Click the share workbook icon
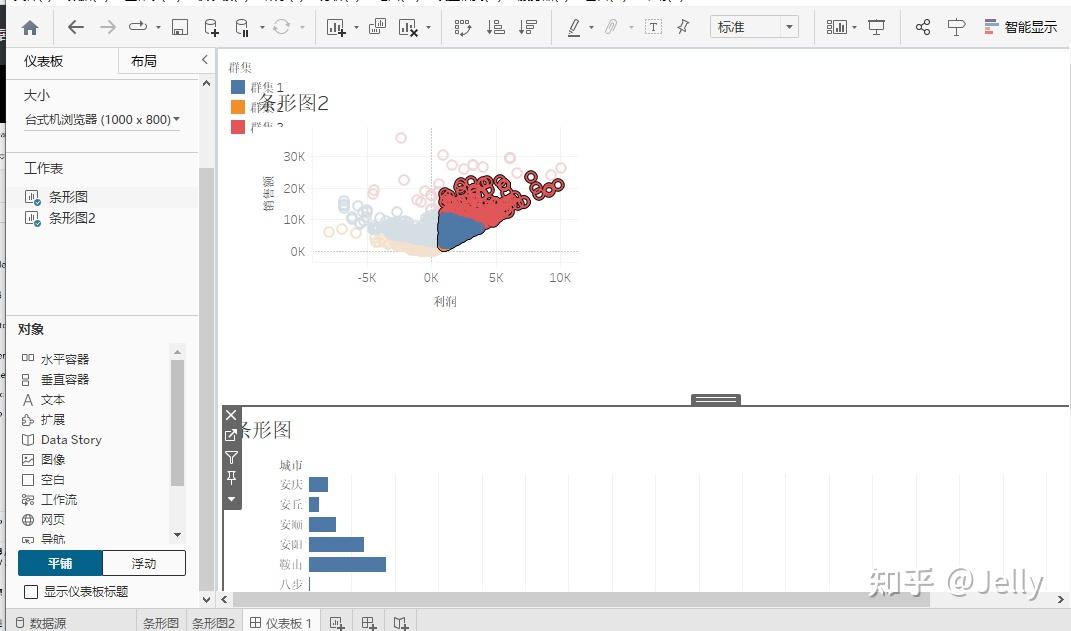This screenshot has height=631, width=1071. pos(923,27)
